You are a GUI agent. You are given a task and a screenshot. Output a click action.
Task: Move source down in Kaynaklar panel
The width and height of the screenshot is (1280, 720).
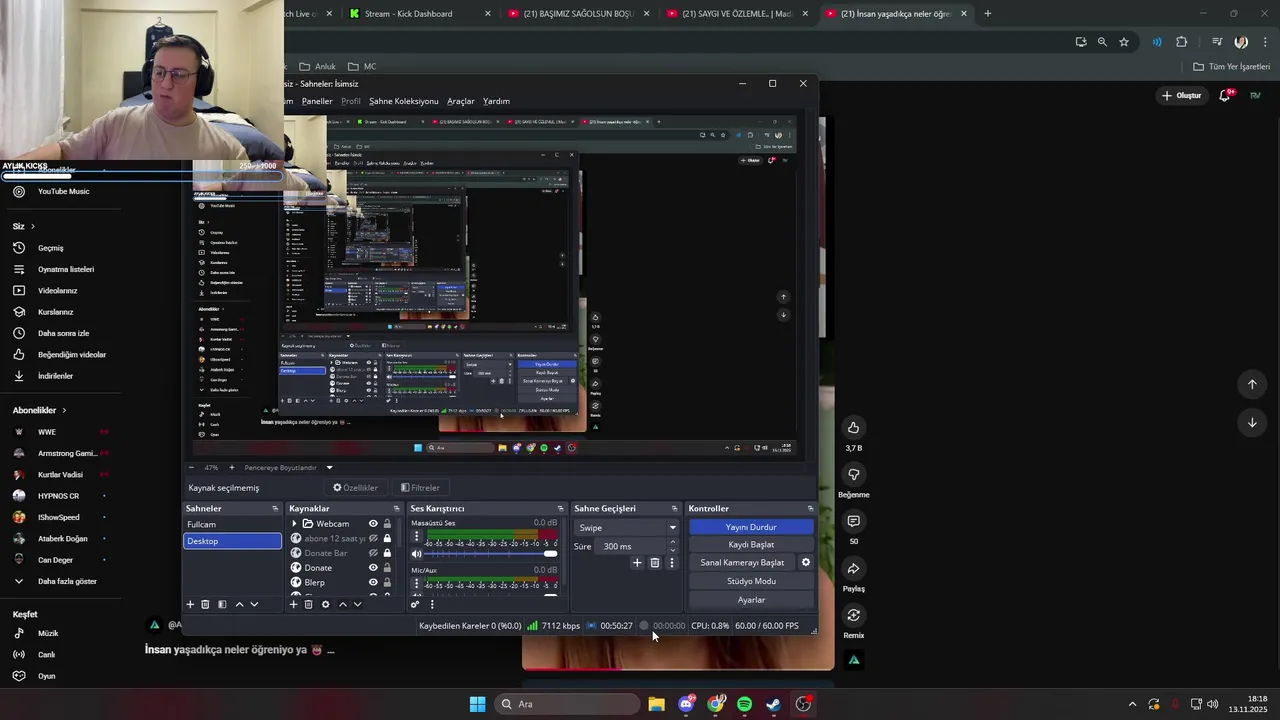(x=357, y=604)
